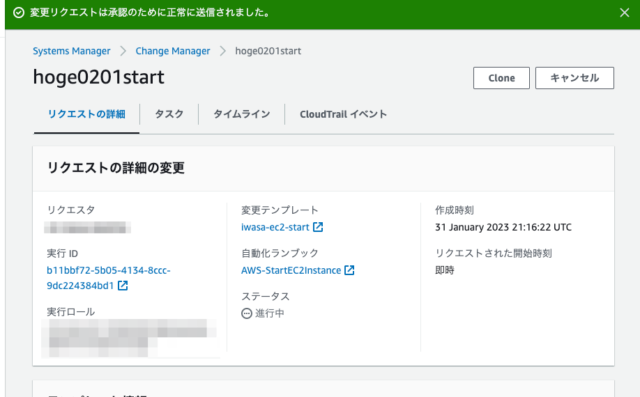The width and height of the screenshot is (640, 397).
Task: Click breadcrumb chevron after Systems Manager
Action: point(123,51)
